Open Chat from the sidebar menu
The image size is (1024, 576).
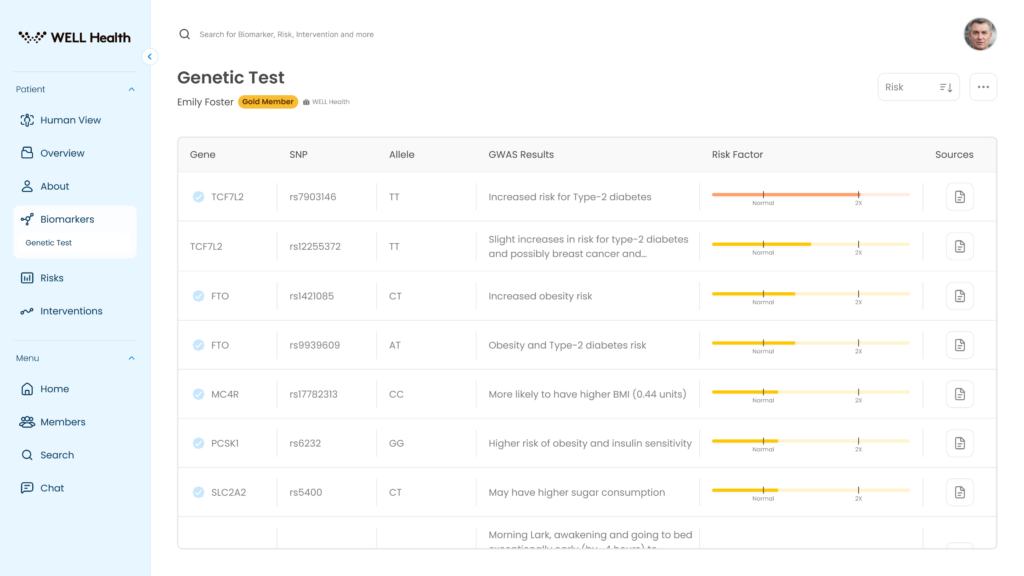[52, 488]
